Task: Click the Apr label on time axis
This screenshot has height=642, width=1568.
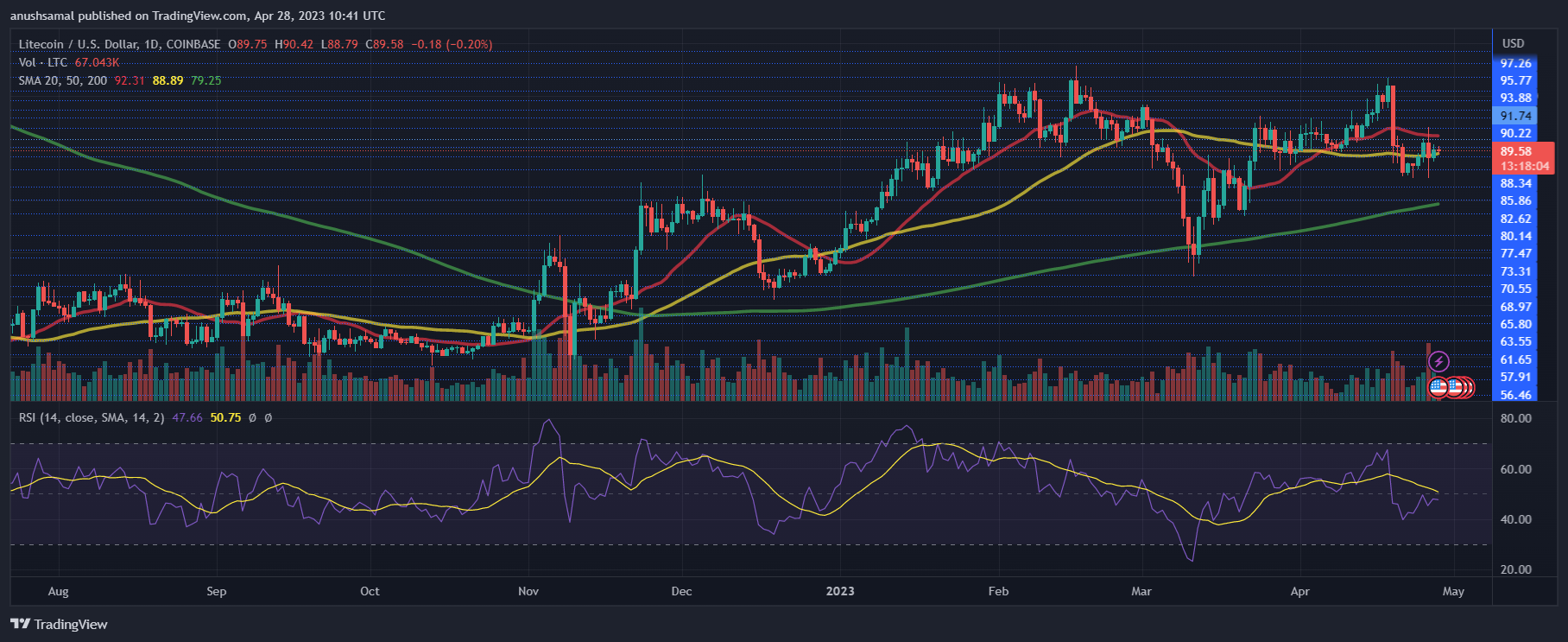Action: point(1299,591)
